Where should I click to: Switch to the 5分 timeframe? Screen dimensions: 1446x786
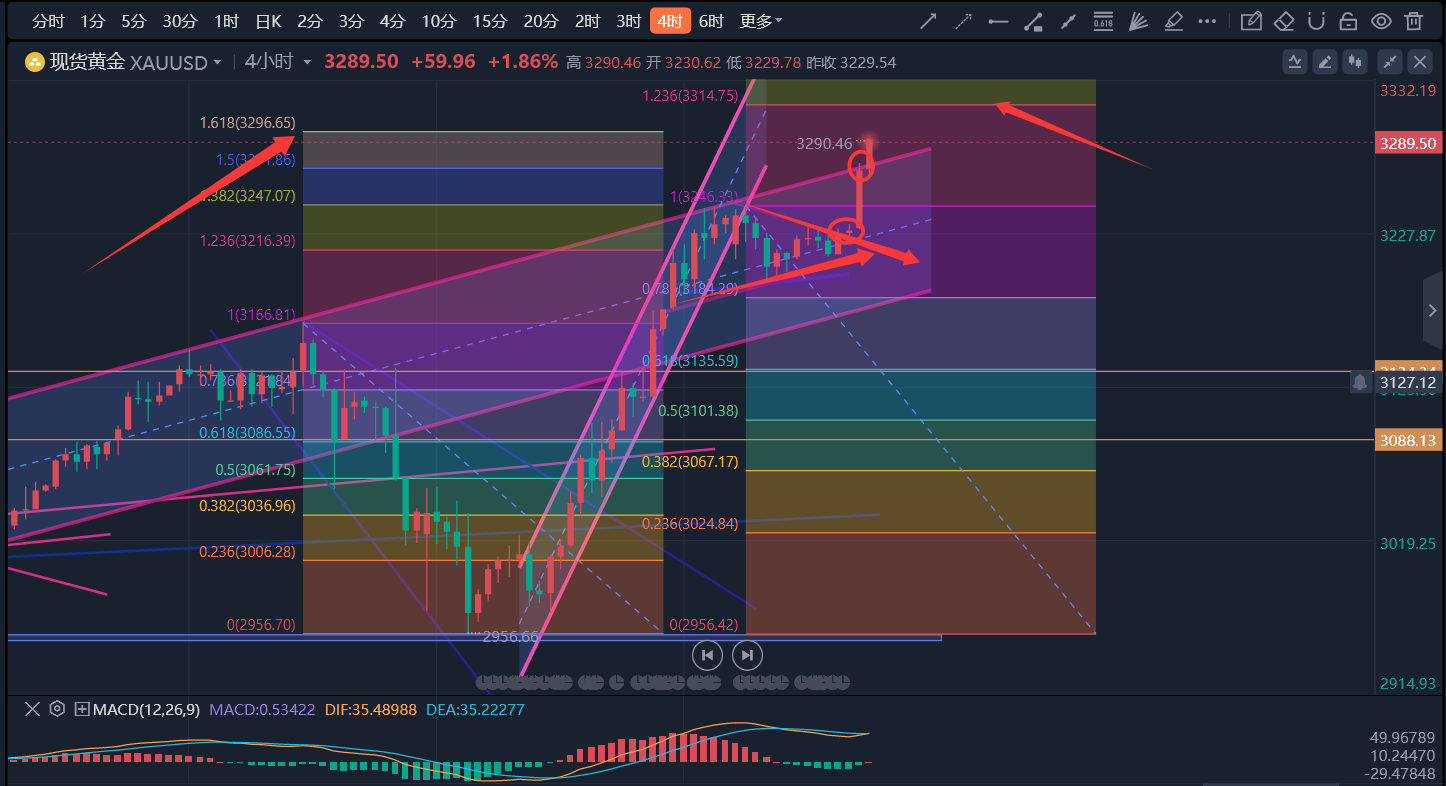[133, 21]
